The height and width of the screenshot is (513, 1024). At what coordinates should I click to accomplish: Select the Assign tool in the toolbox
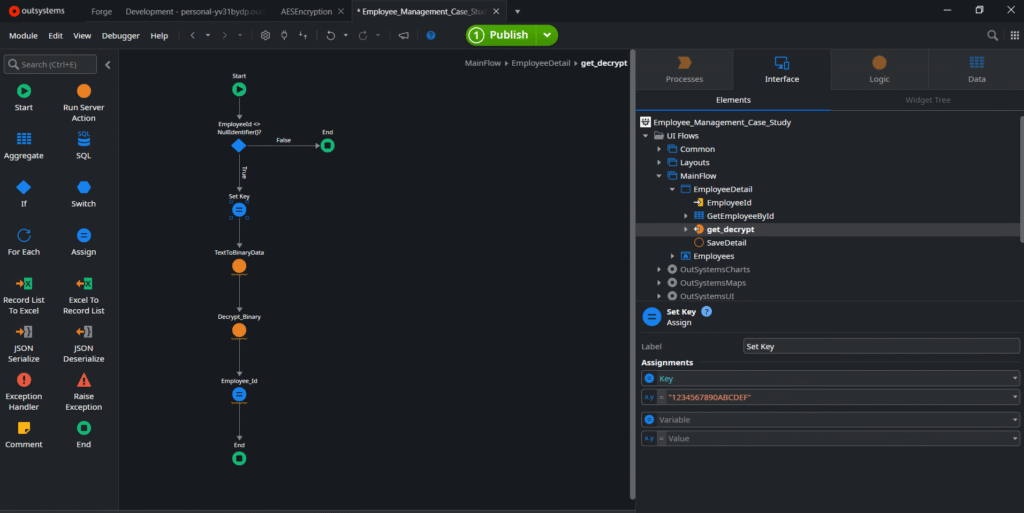[x=84, y=241]
